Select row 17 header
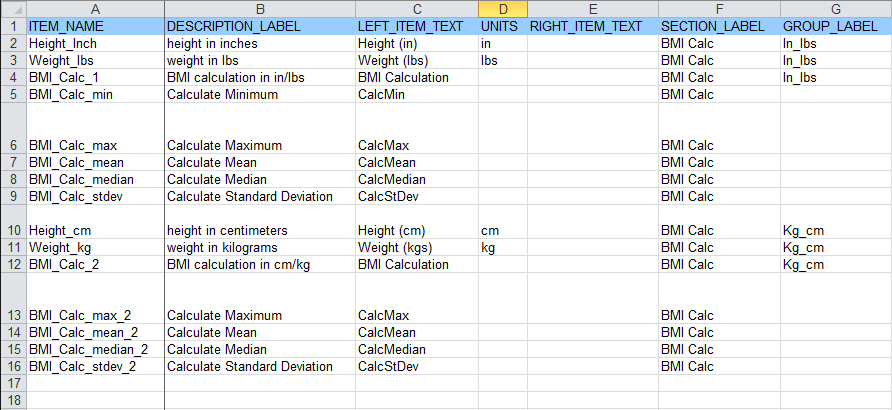 pos(12,383)
